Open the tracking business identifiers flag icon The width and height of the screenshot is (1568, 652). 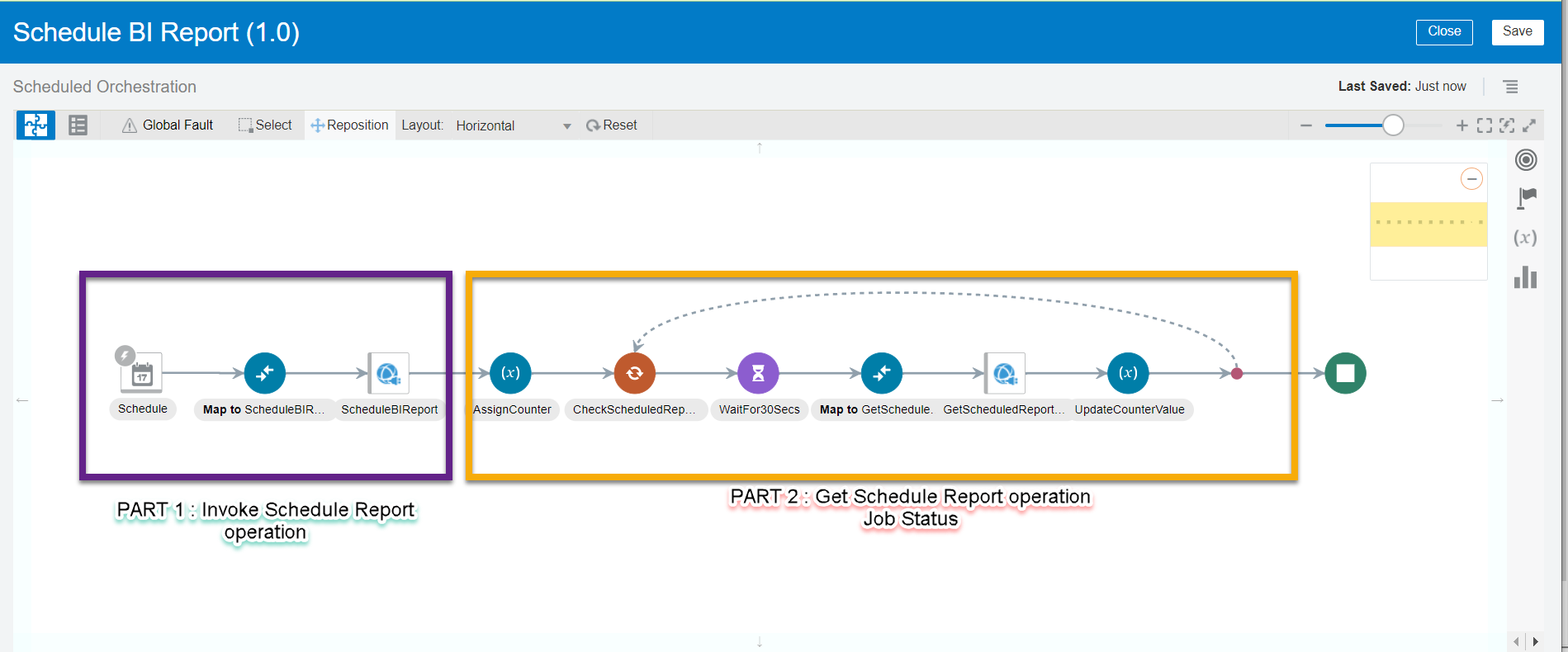pos(1526,198)
